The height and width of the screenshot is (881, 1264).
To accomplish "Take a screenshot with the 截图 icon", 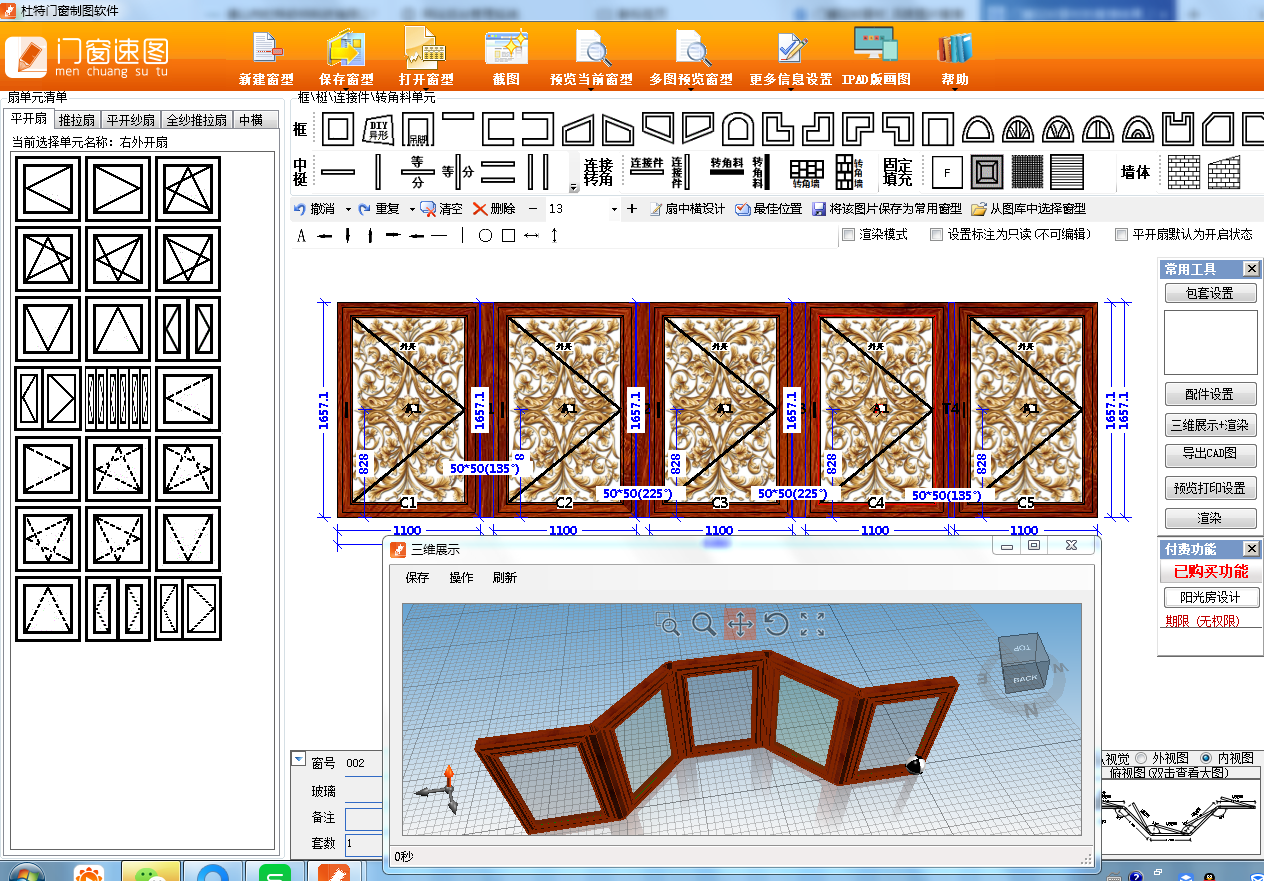I will point(506,48).
